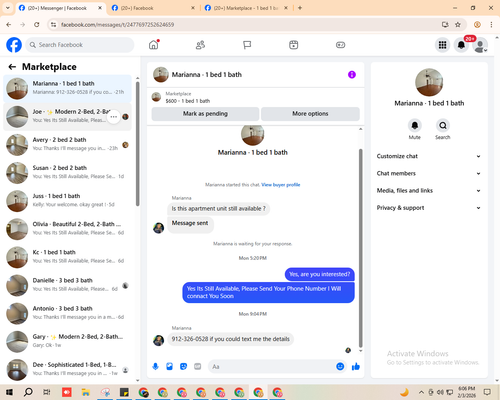The width and height of the screenshot is (500, 400).
Task: Click the browser address bar URL
Action: point(117,24)
